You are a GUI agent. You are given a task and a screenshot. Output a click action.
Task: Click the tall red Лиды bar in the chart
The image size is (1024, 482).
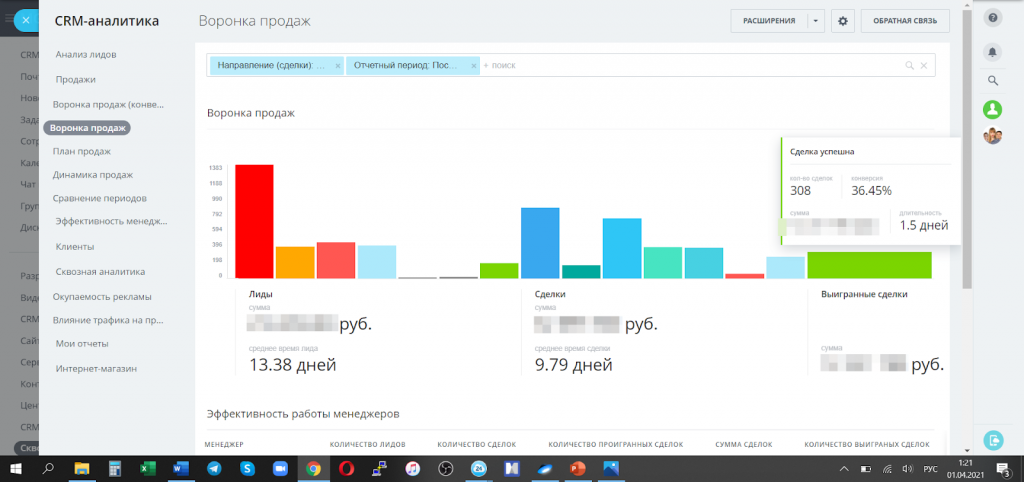(255, 221)
